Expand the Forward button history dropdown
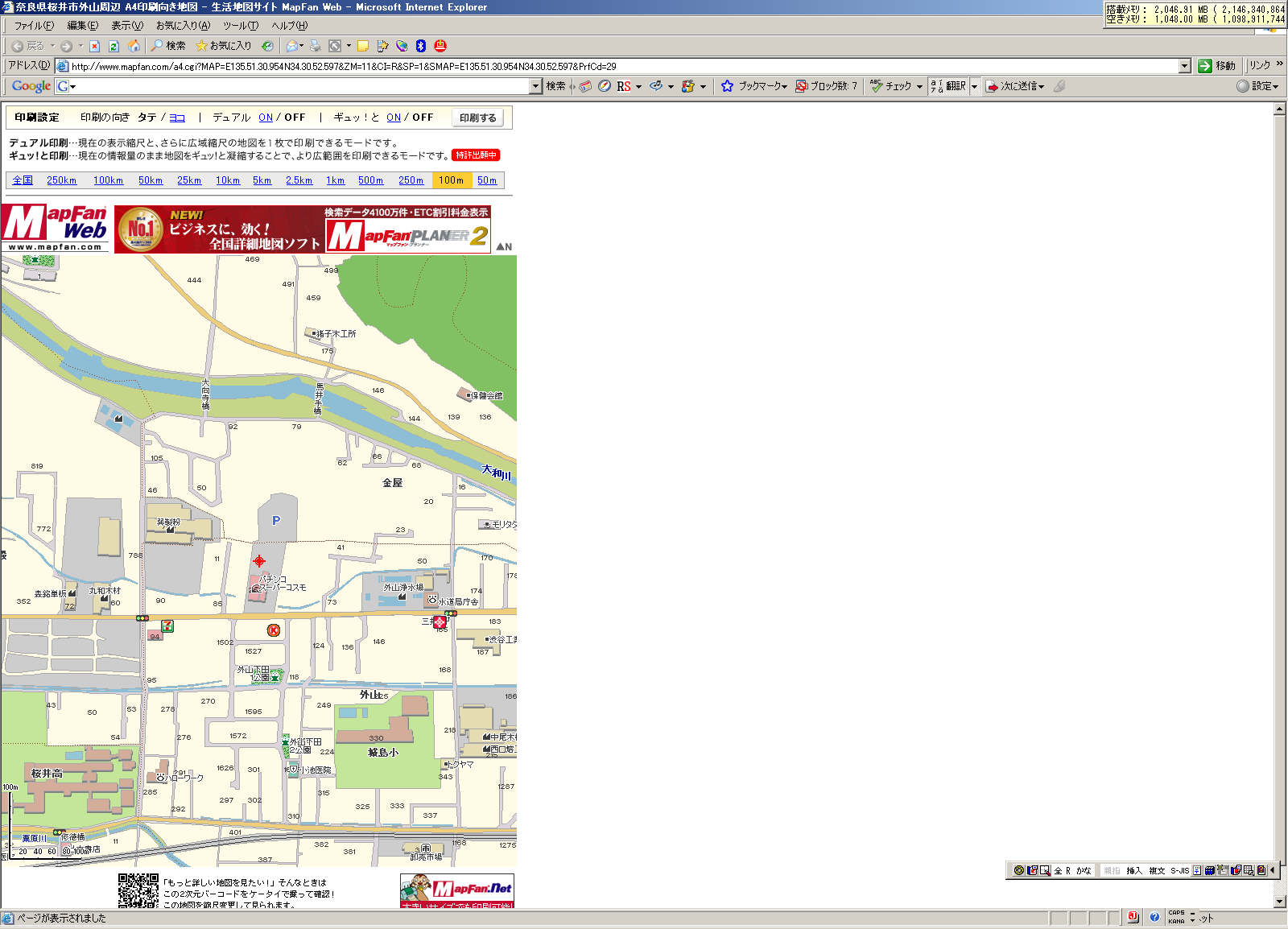Viewport: 1288px width, 929px height. pos(80,46)
